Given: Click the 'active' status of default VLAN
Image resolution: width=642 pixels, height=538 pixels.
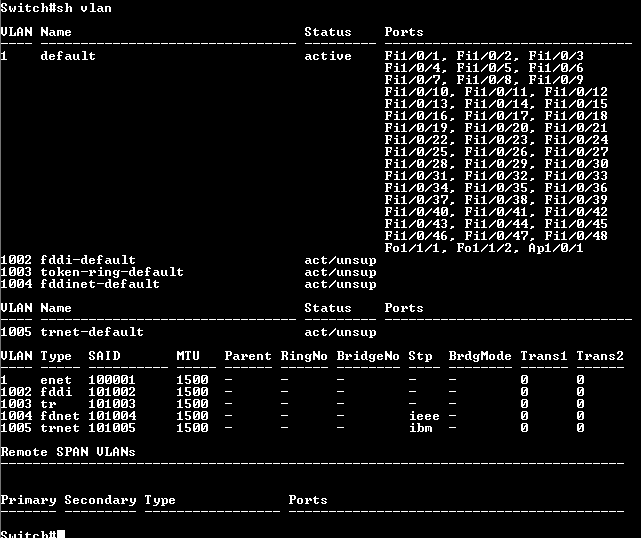Looking at the screenshot, I should click(328, 56).
